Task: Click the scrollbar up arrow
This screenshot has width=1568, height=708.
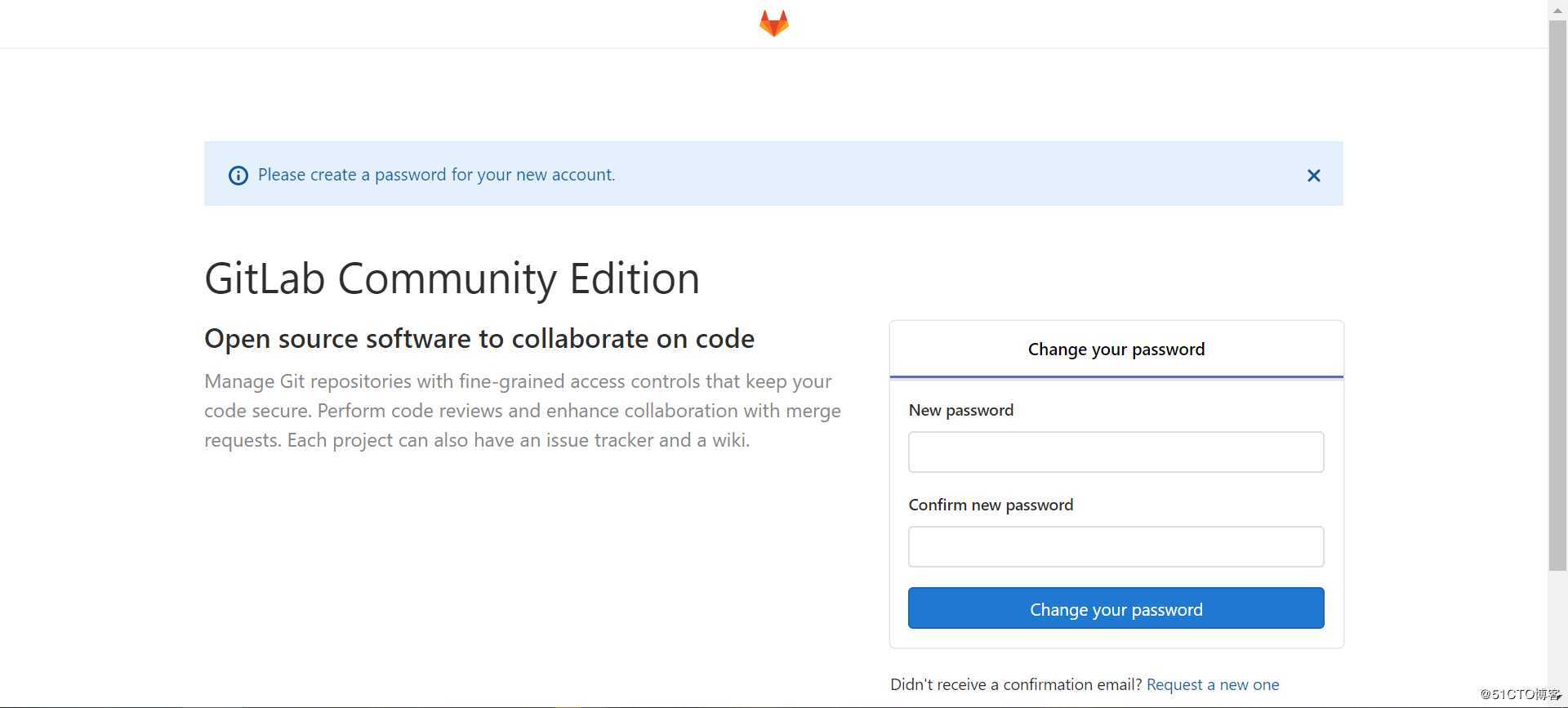Action: pyautogui.click(x=1557, y=9)
